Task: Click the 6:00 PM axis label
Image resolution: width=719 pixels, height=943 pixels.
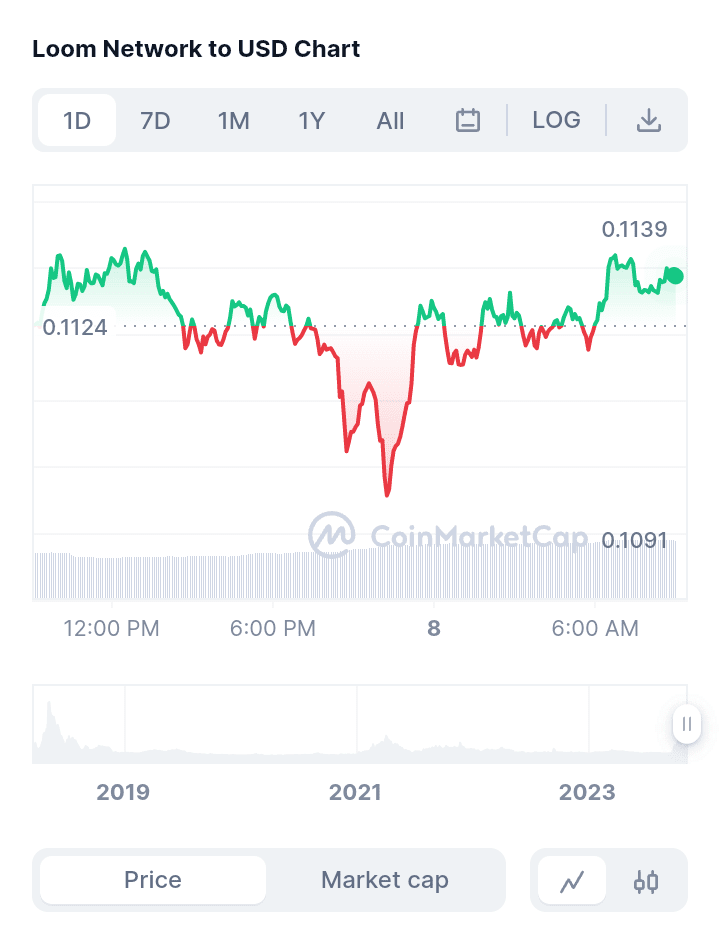Action: tap(272, 629)
